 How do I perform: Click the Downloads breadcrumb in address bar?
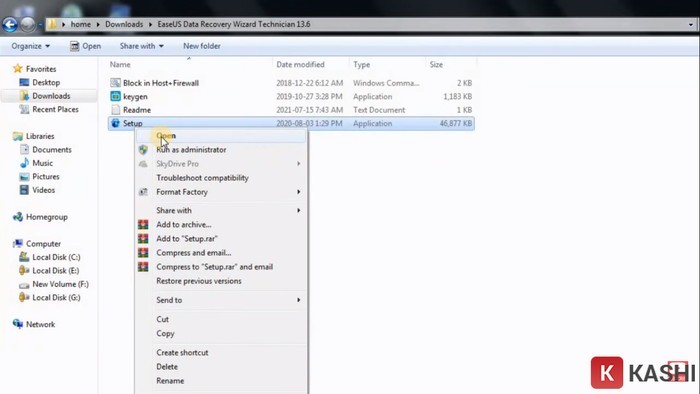tap(124, 24)
